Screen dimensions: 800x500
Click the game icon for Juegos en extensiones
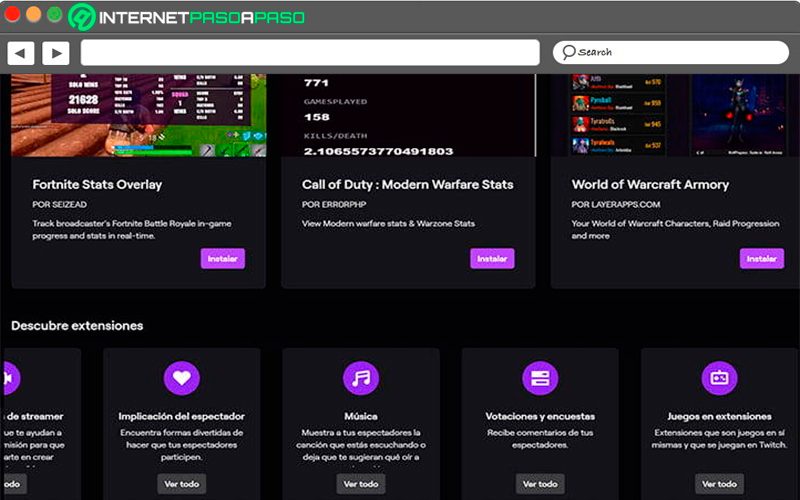[x=719, y=378]
